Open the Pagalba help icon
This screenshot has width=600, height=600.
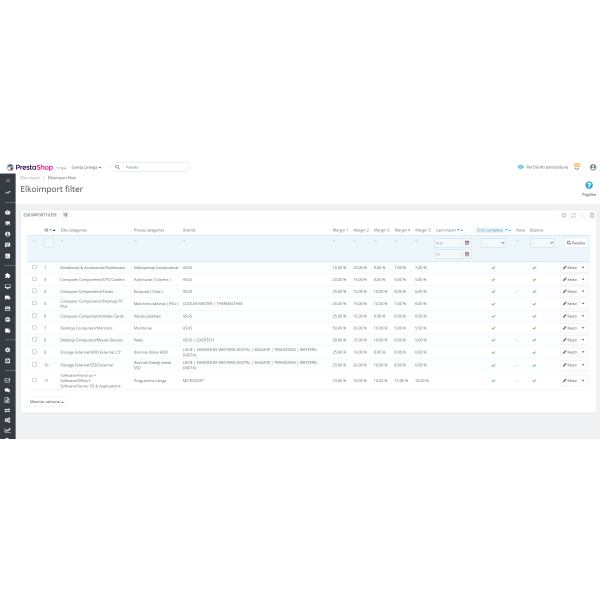click(x=589, y=185)
